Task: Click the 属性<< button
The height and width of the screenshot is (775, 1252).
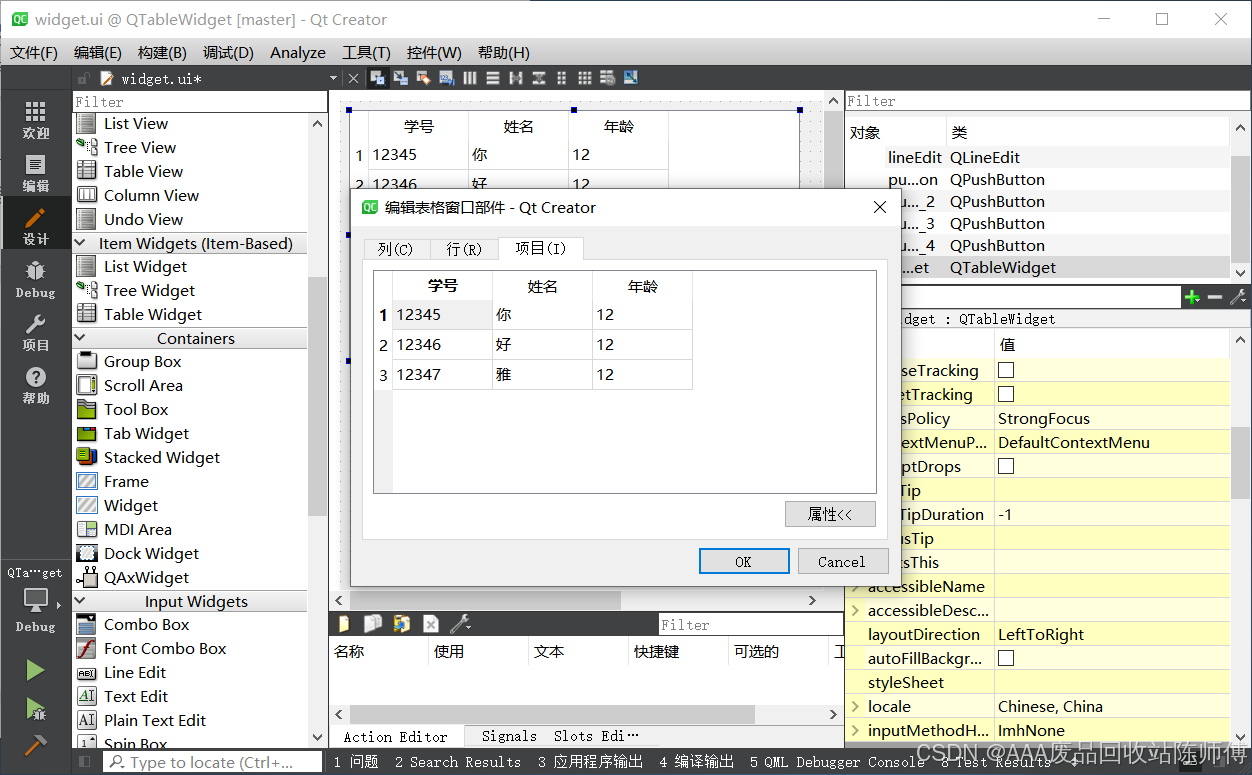Action: (x=830, y=514)
